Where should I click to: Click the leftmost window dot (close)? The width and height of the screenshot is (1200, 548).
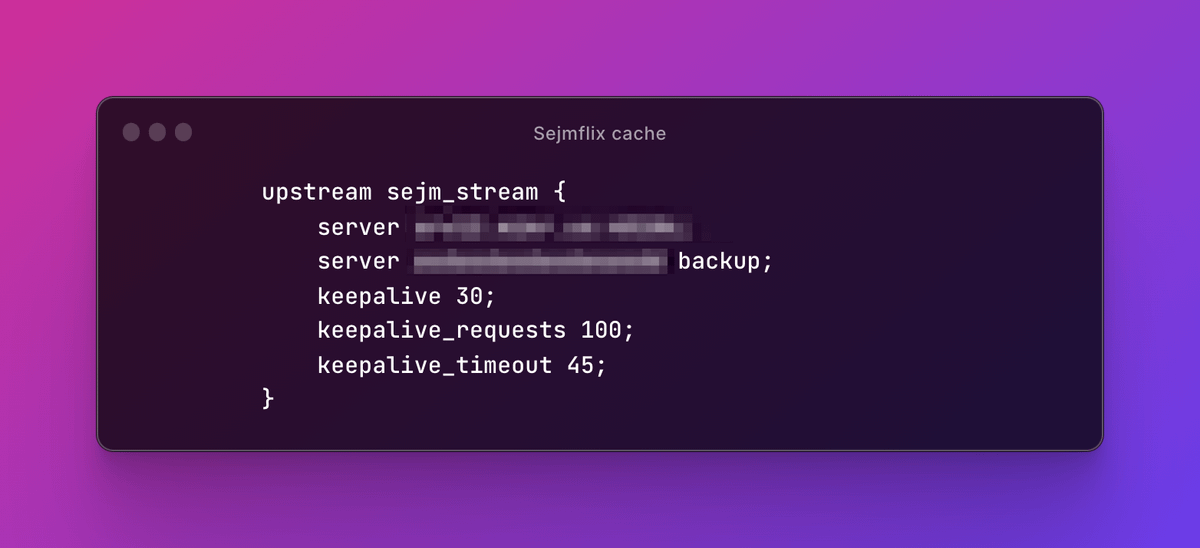point(131,132)
